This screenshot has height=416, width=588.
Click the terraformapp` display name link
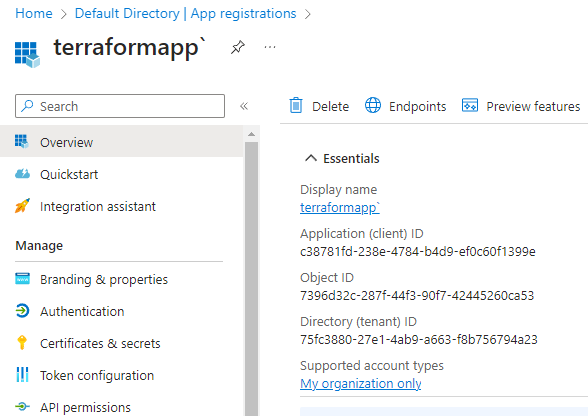point(340,207)
